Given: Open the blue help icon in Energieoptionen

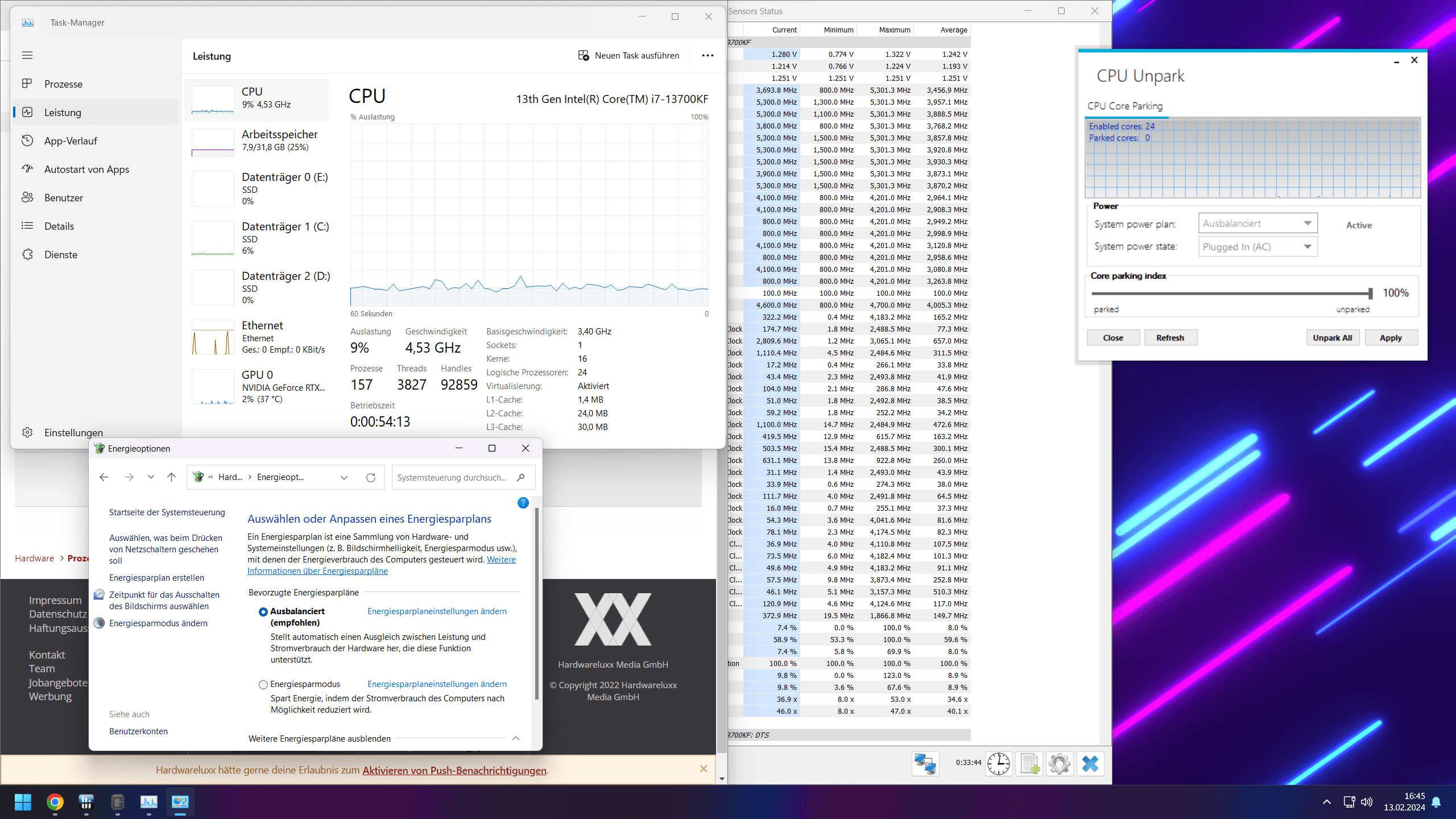Looking at the screenshot, I should tap(523, 503).
